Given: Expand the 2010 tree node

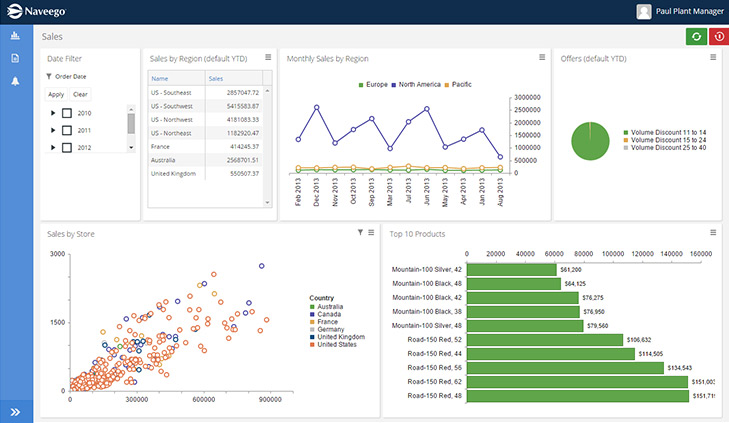Looking at the screenshot, I should [52, 113].
